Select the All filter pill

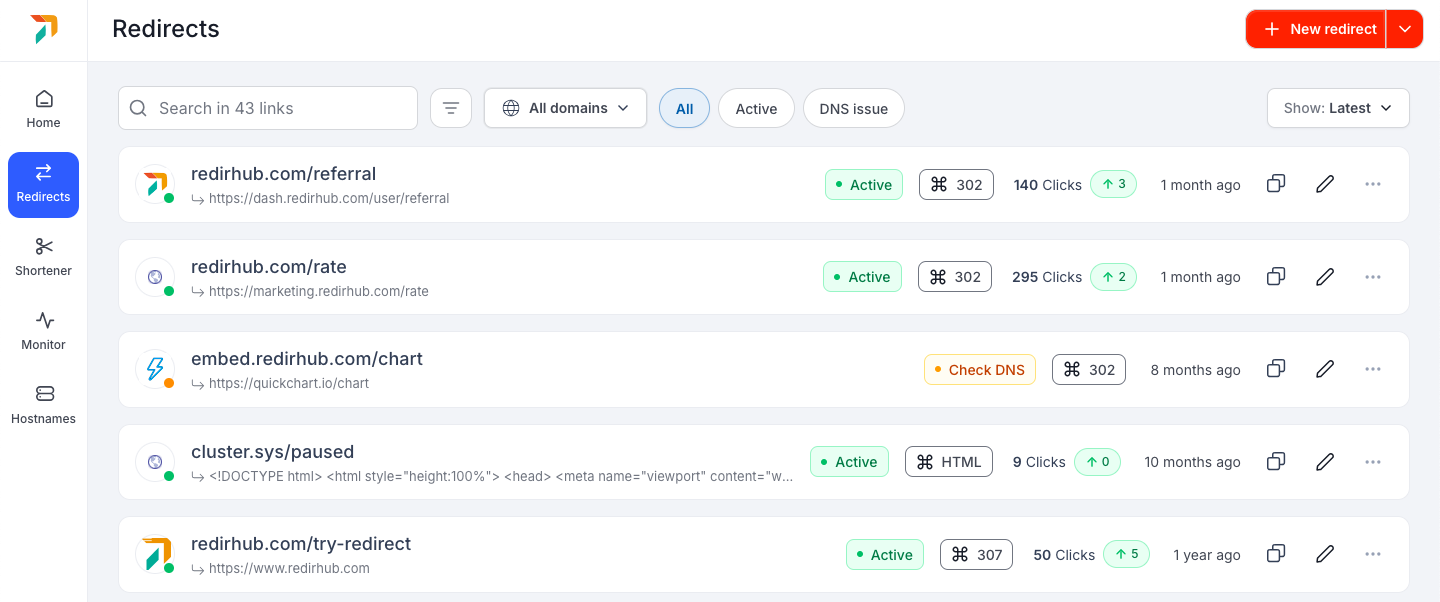[684, 108]
